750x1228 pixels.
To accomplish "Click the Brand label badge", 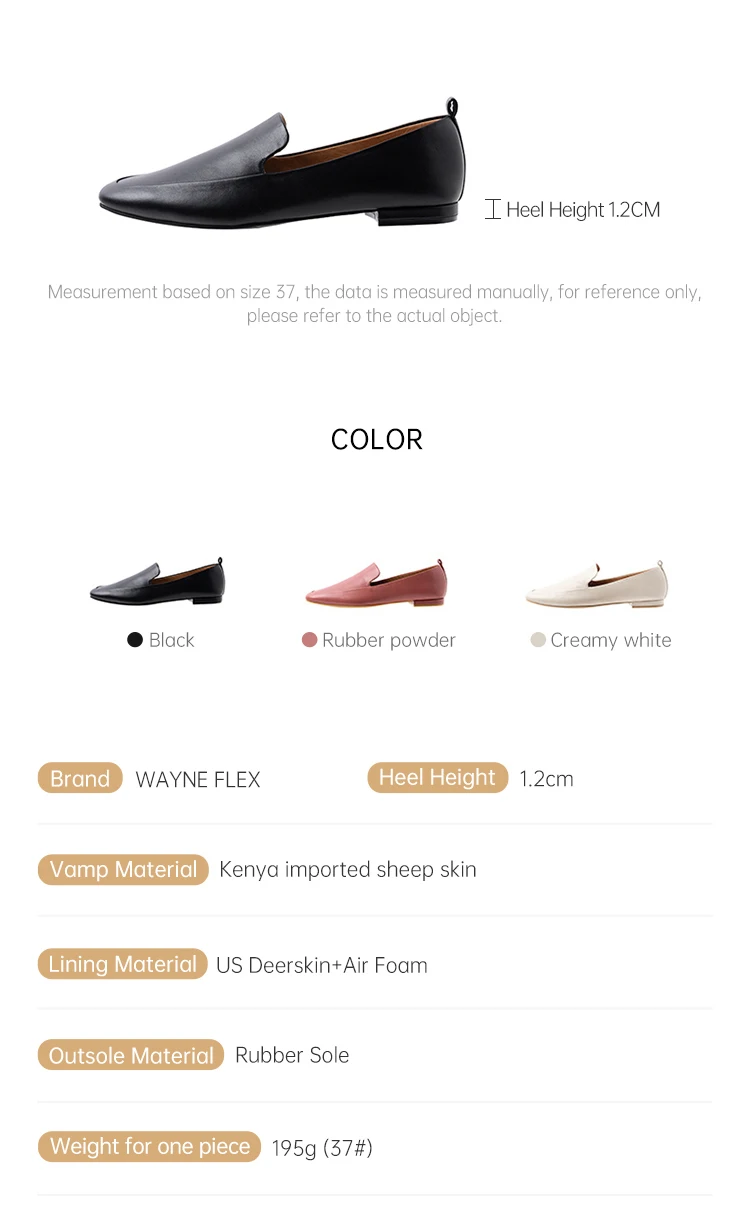I will point(80,779).
